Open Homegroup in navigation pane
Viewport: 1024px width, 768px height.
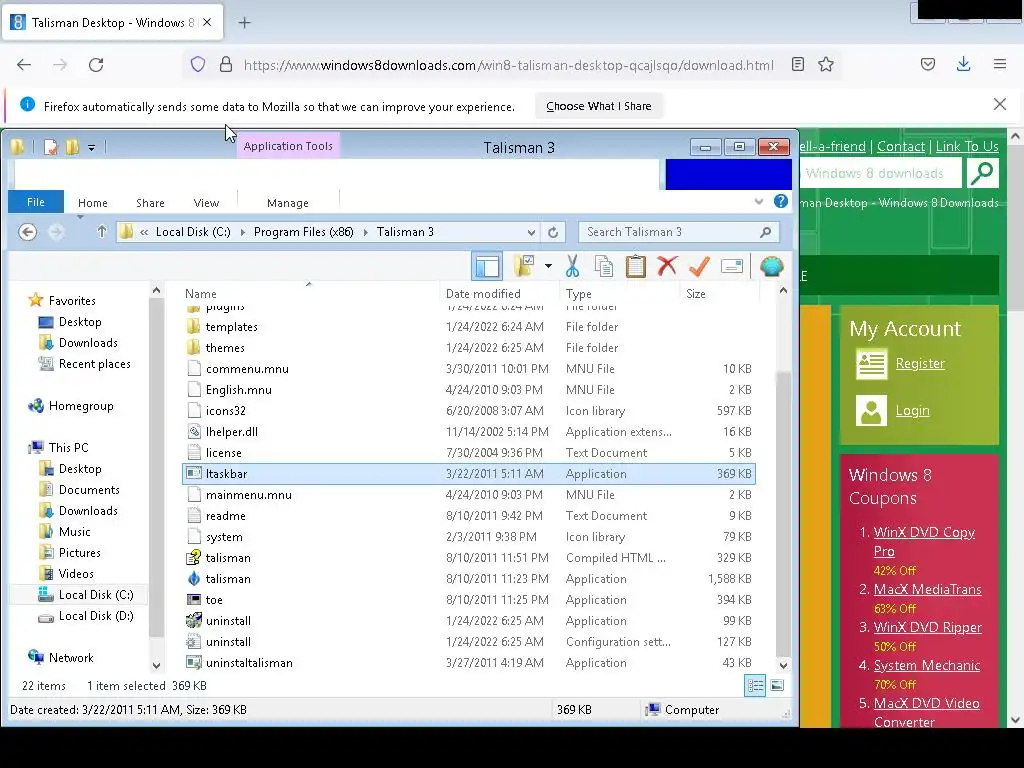[x=80, y=406]
